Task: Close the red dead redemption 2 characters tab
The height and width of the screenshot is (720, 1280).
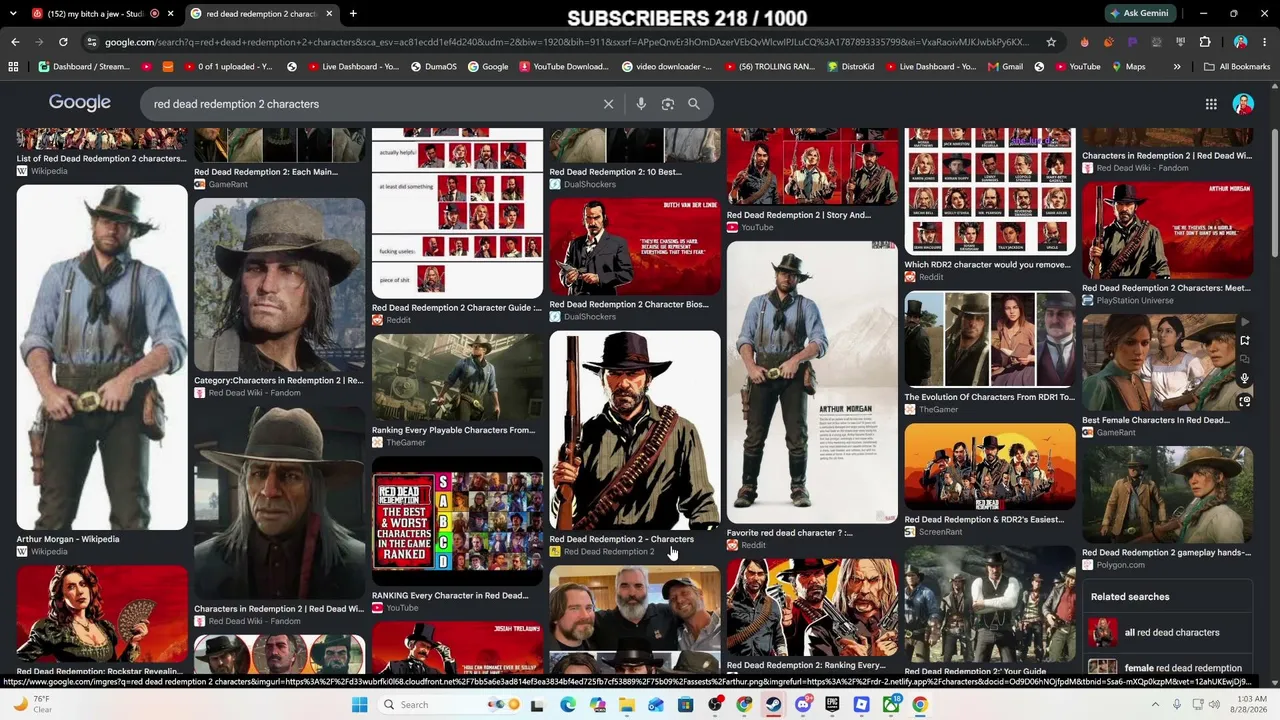Action: pos(328,14)
